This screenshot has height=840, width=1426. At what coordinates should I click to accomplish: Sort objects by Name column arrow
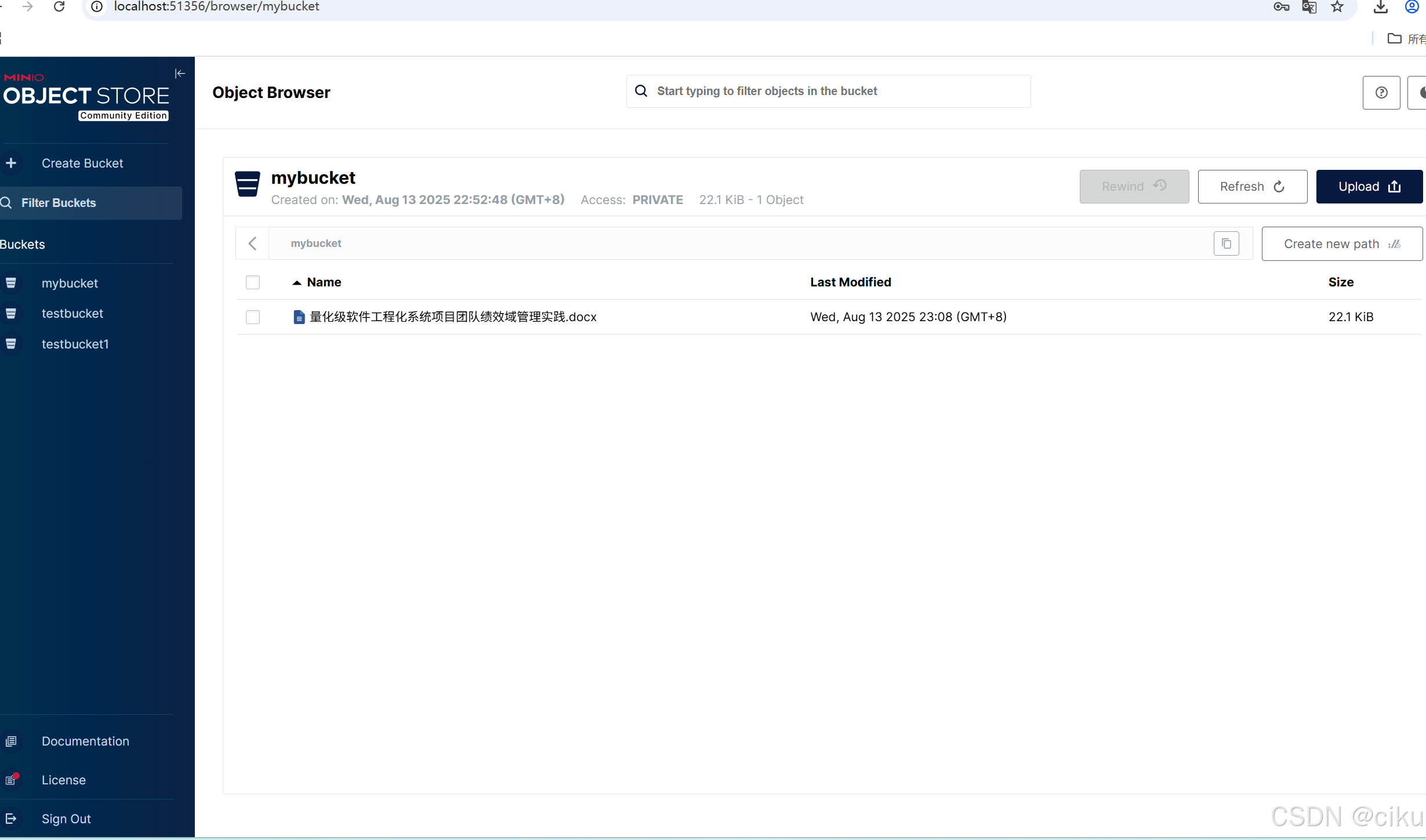(x=297, y=282)
